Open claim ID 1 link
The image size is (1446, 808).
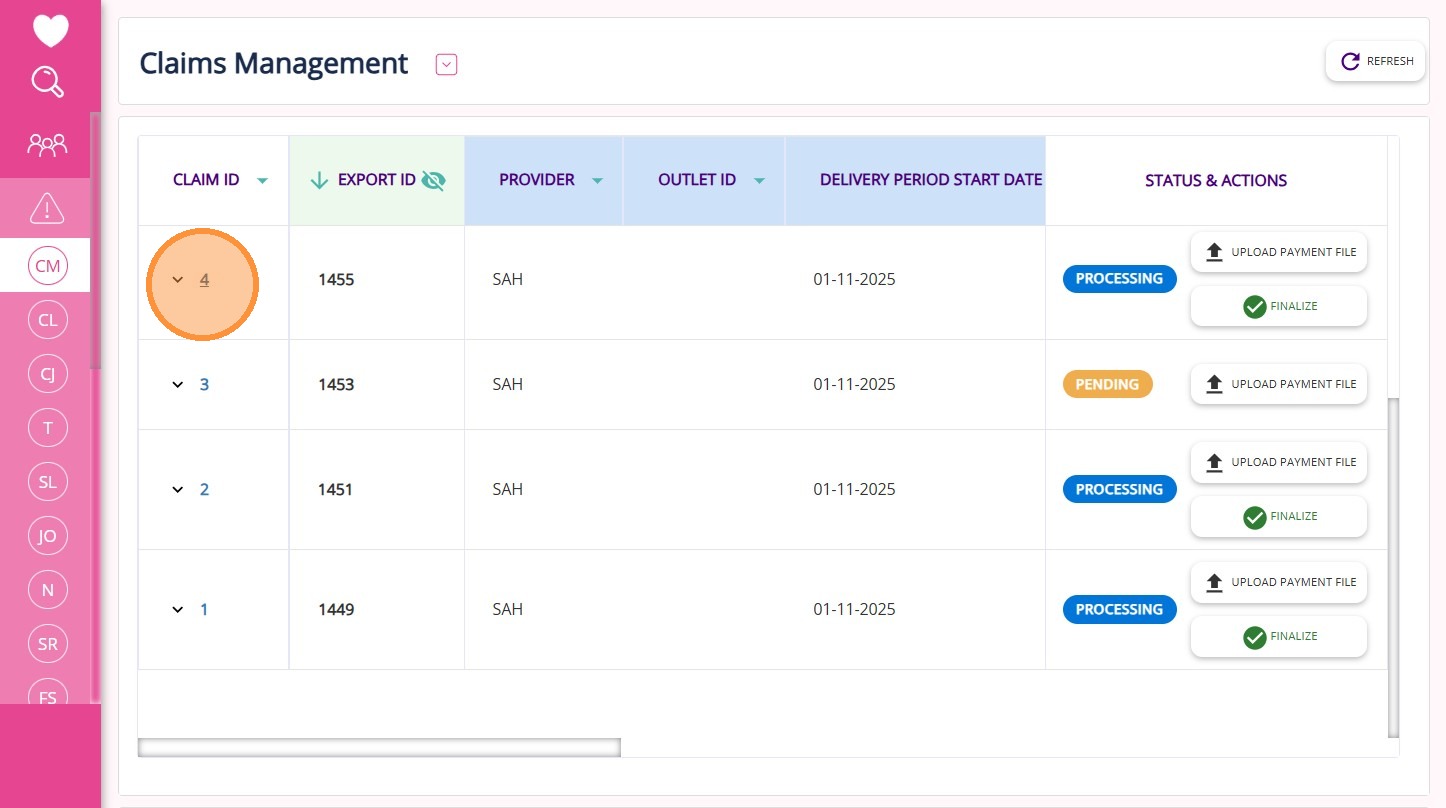pyautogui.click(x=204, y=609)
